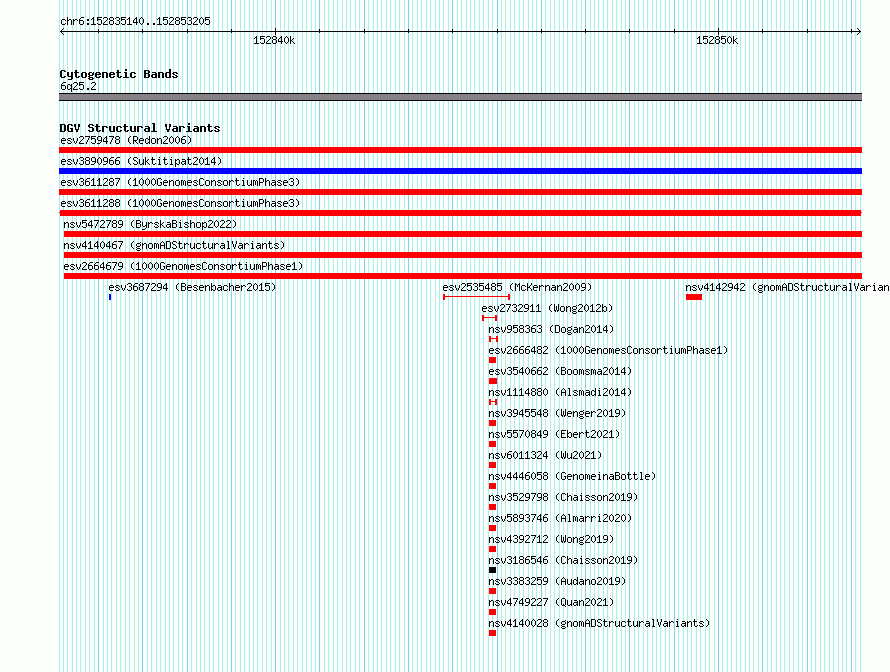Select the red esv2664679 variant bar

click(x=463, y=276)
